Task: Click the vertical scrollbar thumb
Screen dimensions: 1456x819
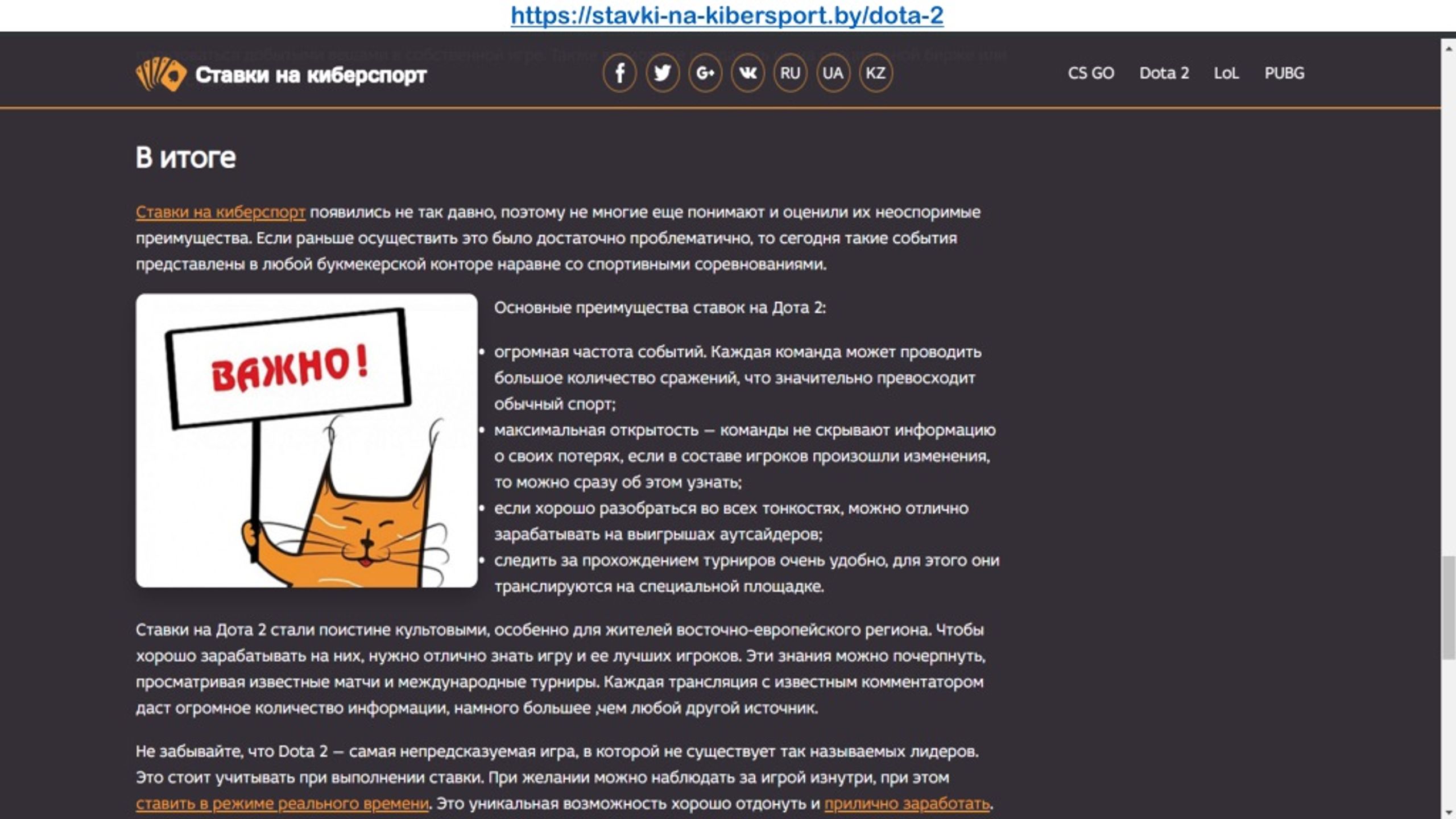Action: [1448, 609]
